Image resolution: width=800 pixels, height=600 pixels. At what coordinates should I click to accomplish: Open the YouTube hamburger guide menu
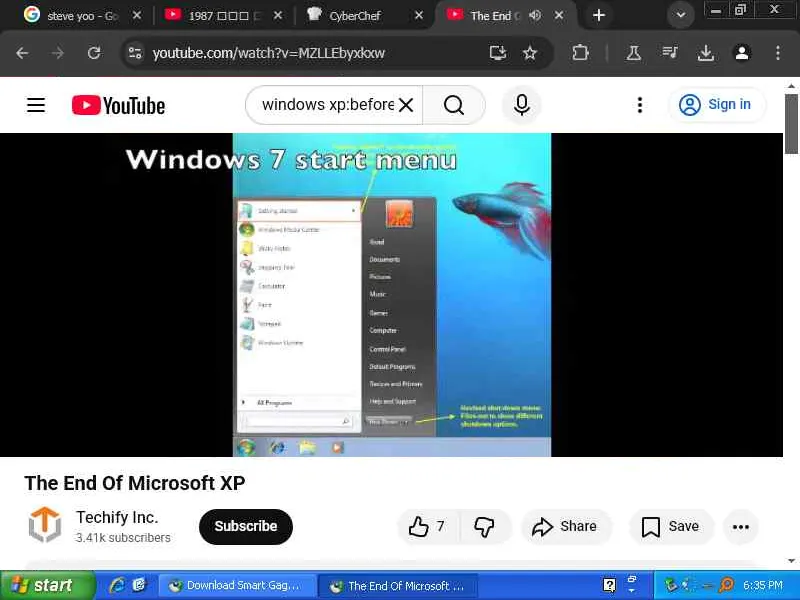click(36, 106)
